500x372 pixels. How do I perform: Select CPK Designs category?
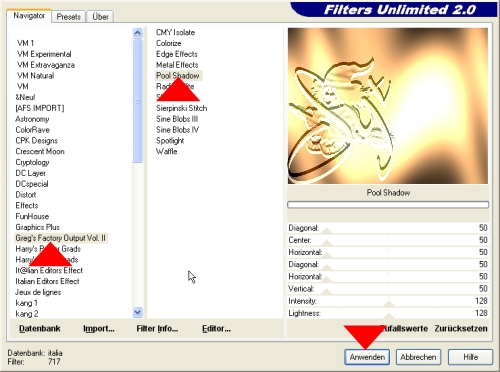(37, 141)
